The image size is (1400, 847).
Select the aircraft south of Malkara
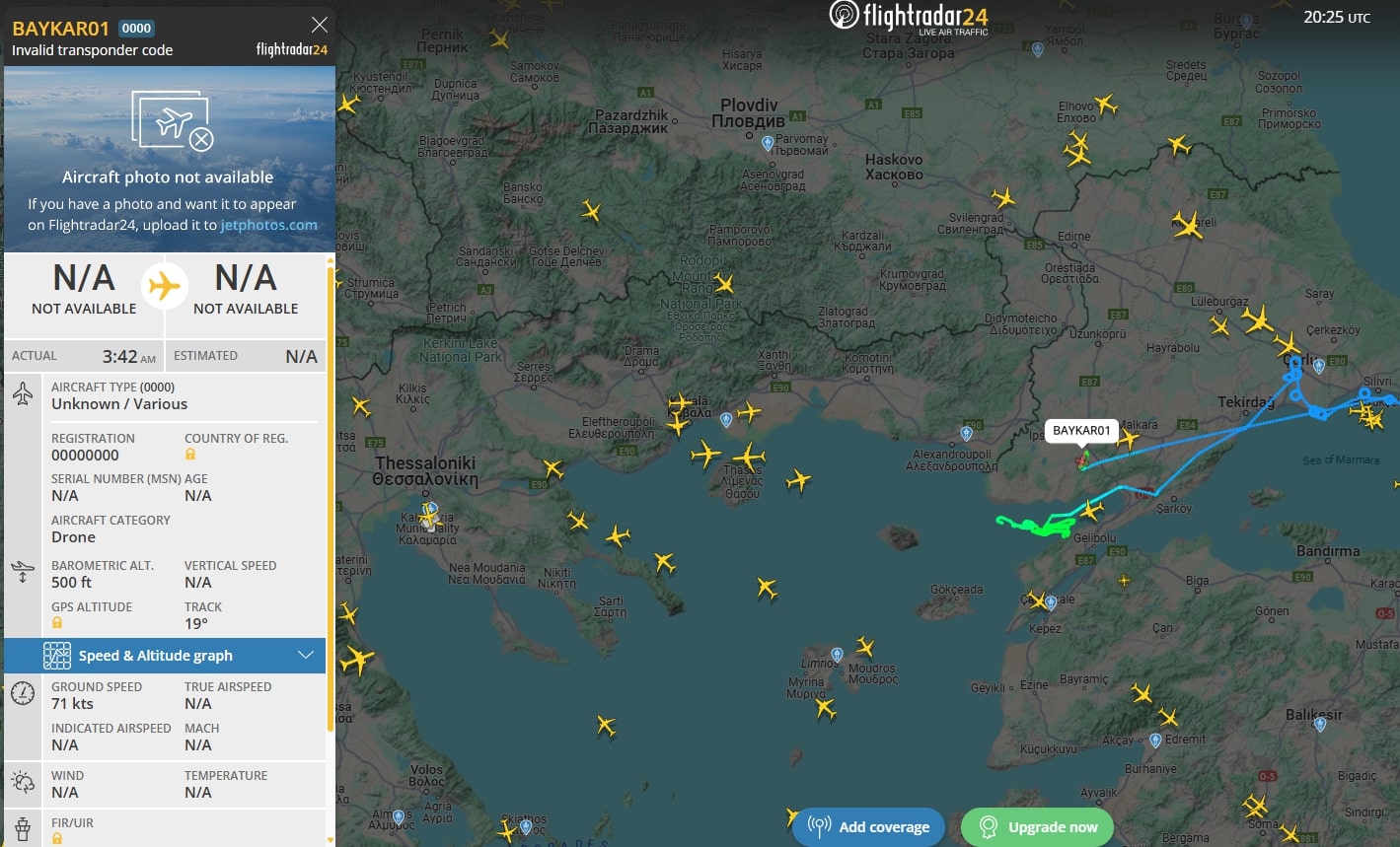tap(1128, 440)
